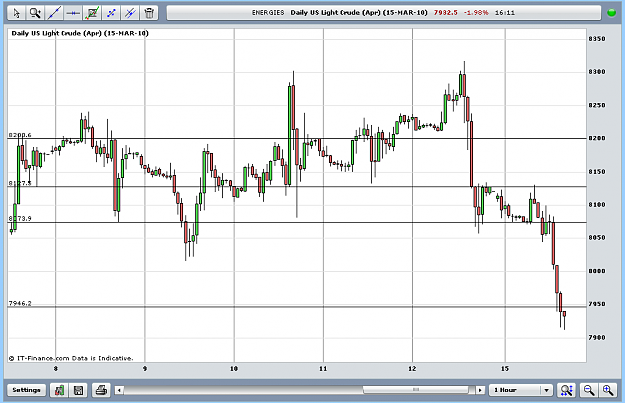The image size is (625, 403).
Task: Open the 1 Hour timeframe dropdown
Action: point(520,390)
